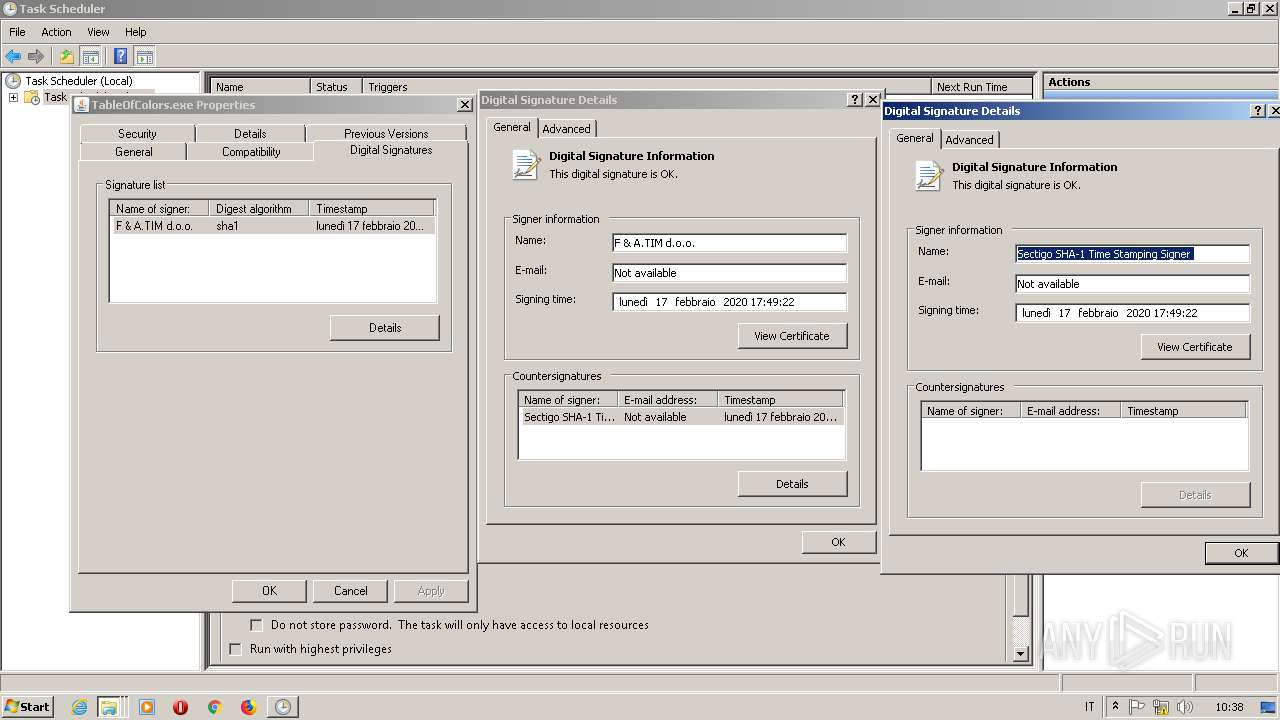
Task: Open Help via blue question-mark toolbar icon
Action: (x=121, y=57)
